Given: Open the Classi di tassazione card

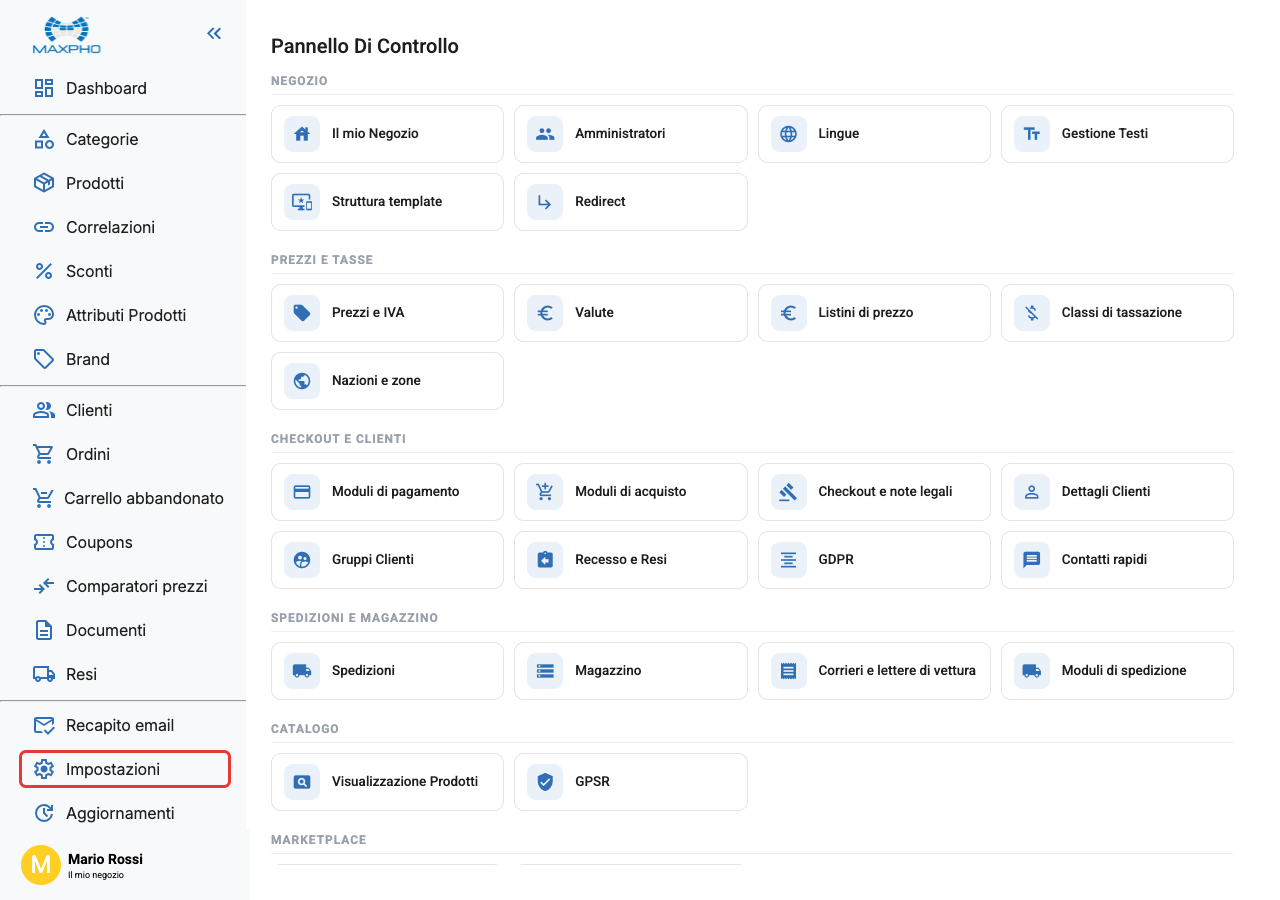Looking at the screenshot, I should click(1117, 313).
